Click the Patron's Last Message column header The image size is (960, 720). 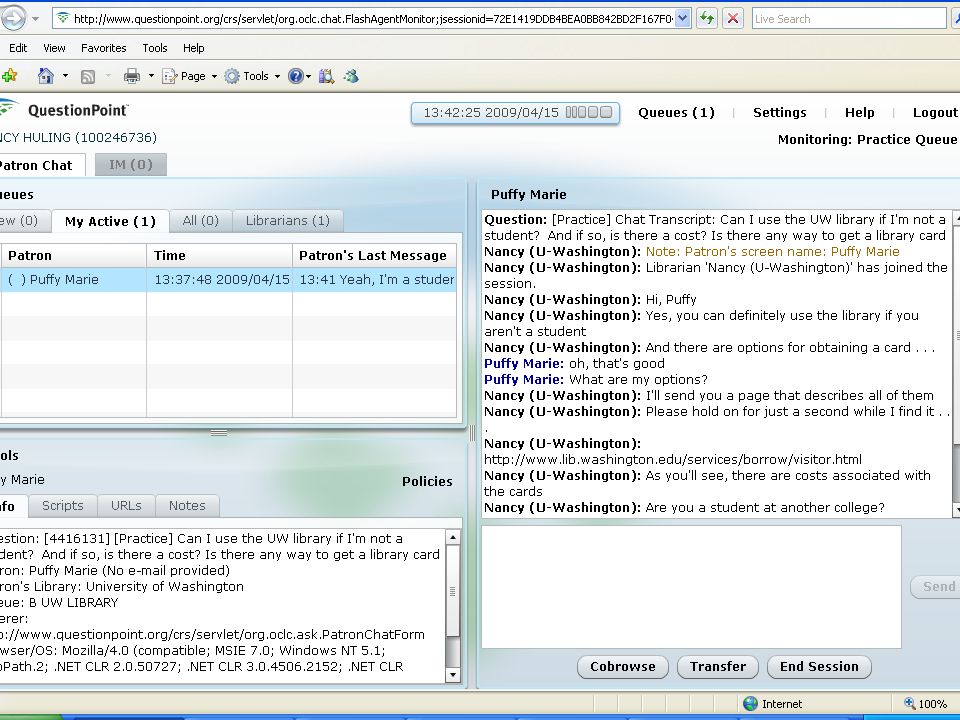point(374,255)
